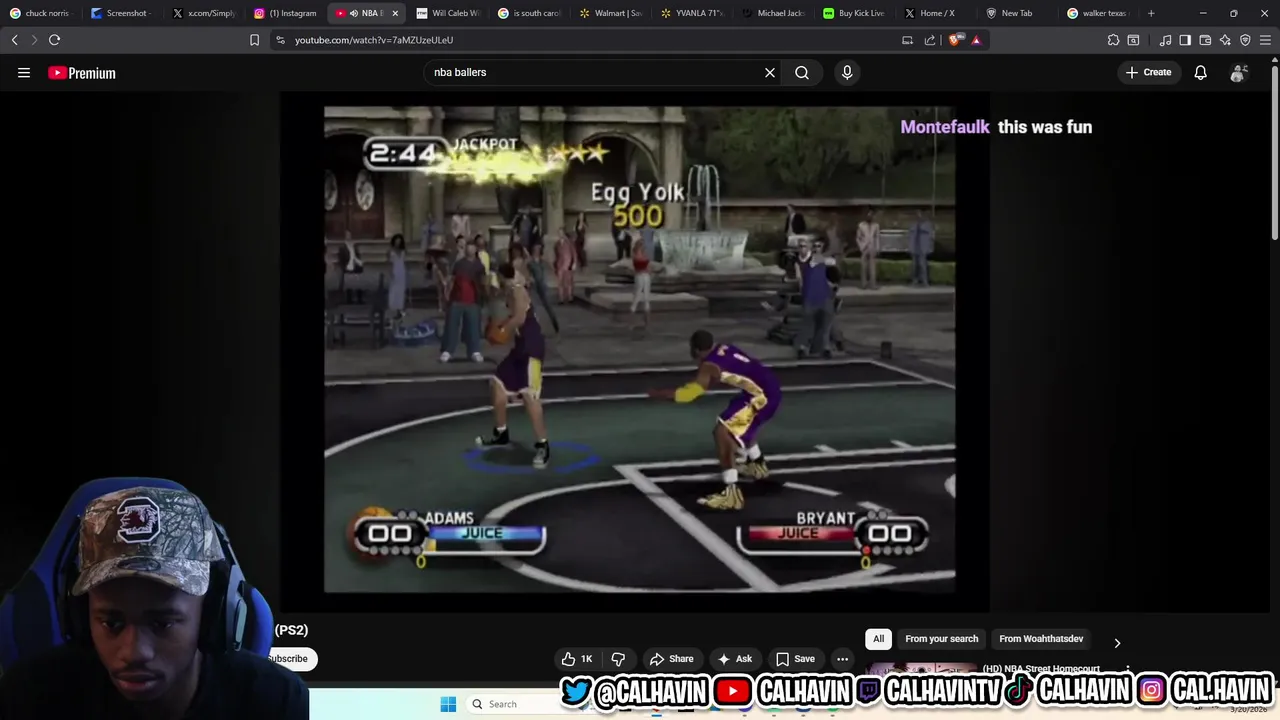
Task: Switch to the chuck norris tab
Action: point(41,13)
